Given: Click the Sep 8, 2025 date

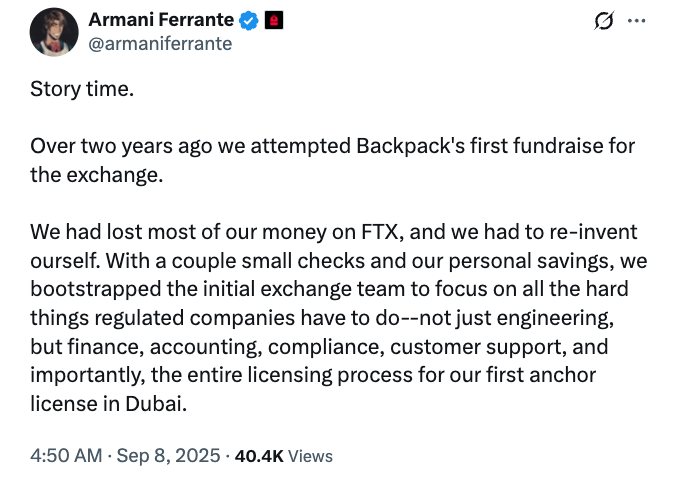Looking at the screenshot, I should click(170, 456).
